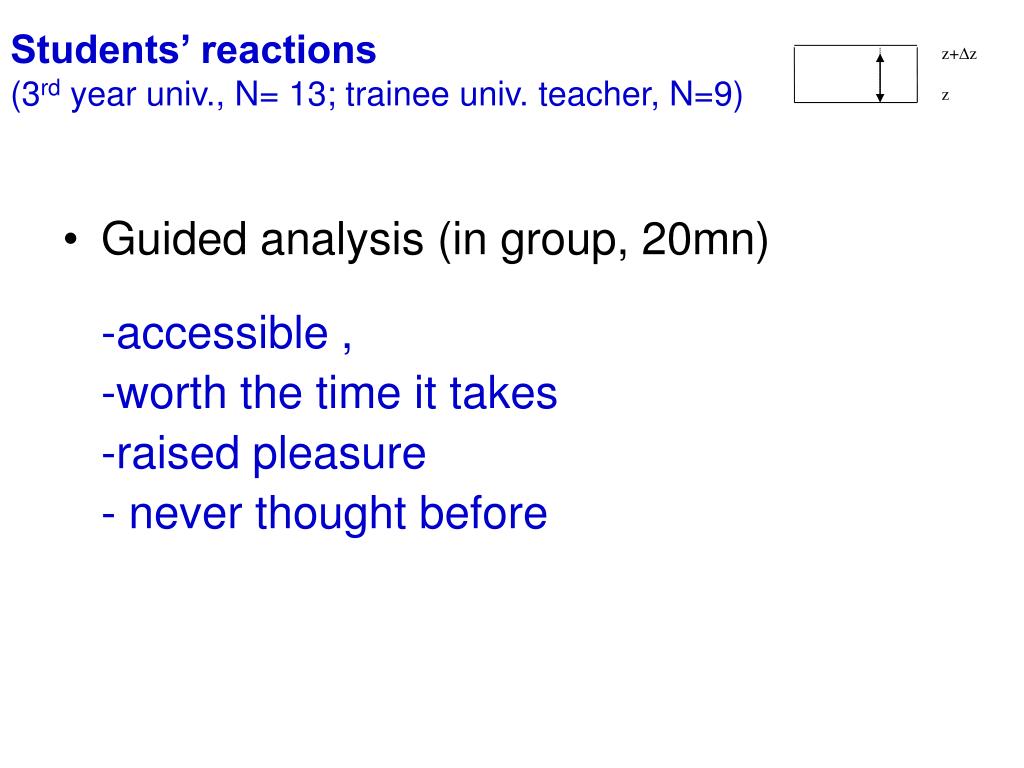Select the Students' reactions title
The width and height of the screenshot is (1024, 768).
tap(194, 50)
